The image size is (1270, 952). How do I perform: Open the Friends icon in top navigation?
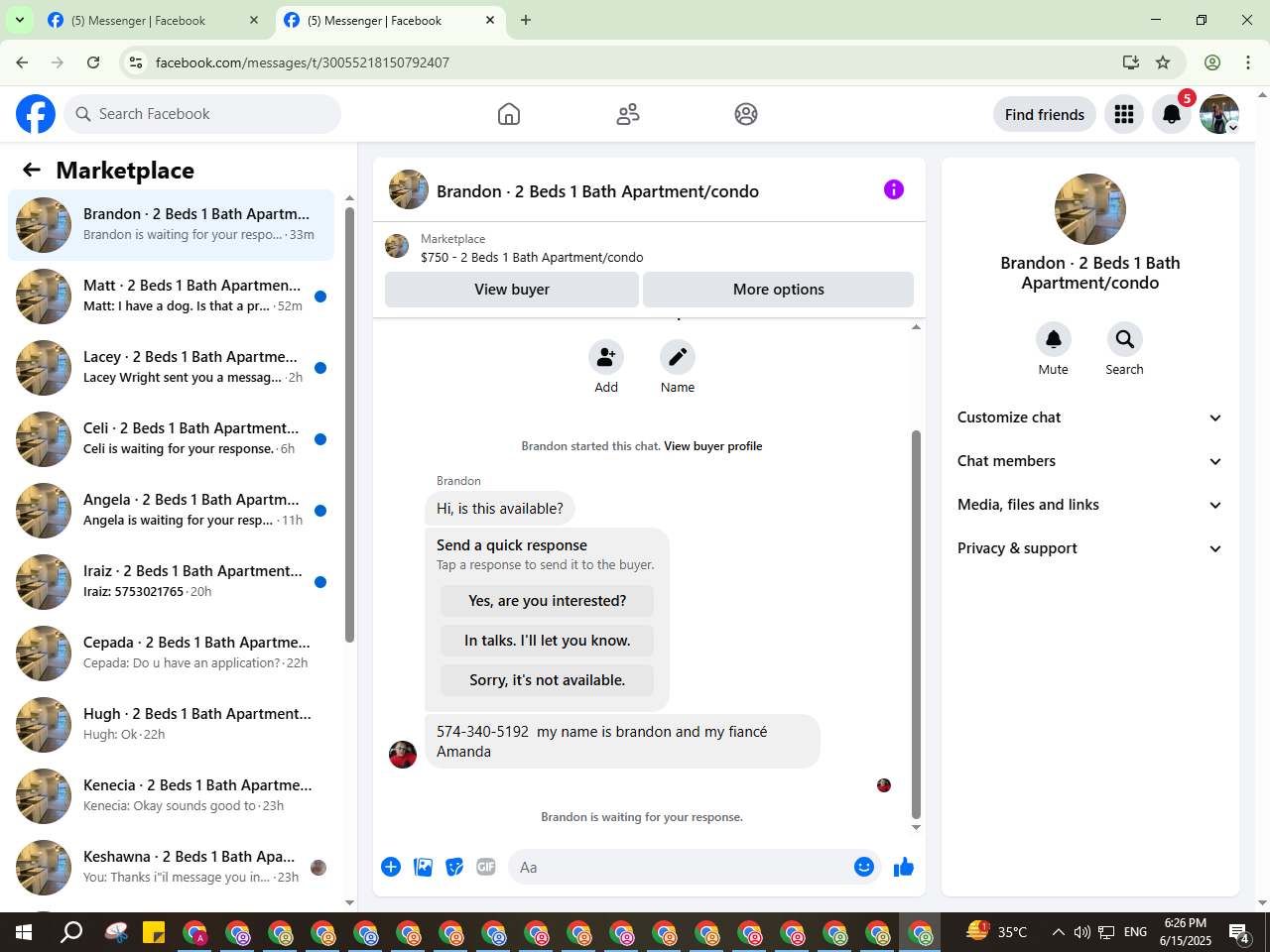pyautogui.click(x=628, y=114)
